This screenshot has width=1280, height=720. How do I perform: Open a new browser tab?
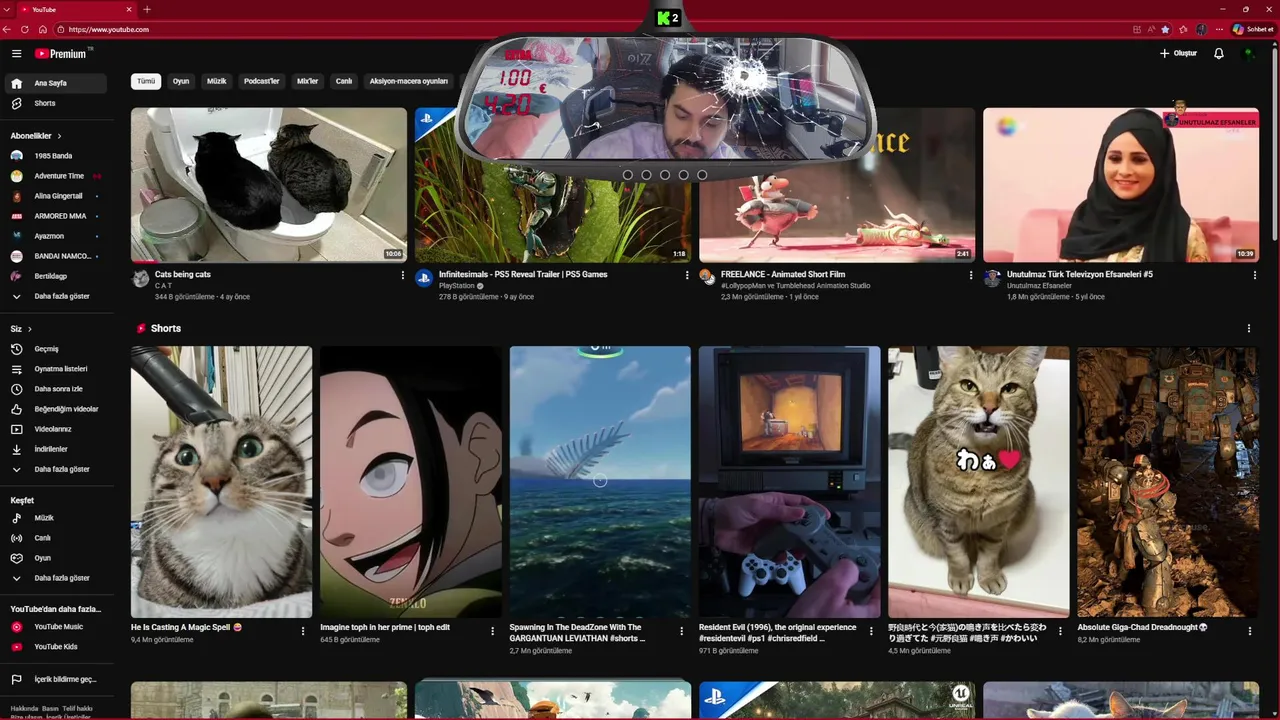[x=147, y=9]
